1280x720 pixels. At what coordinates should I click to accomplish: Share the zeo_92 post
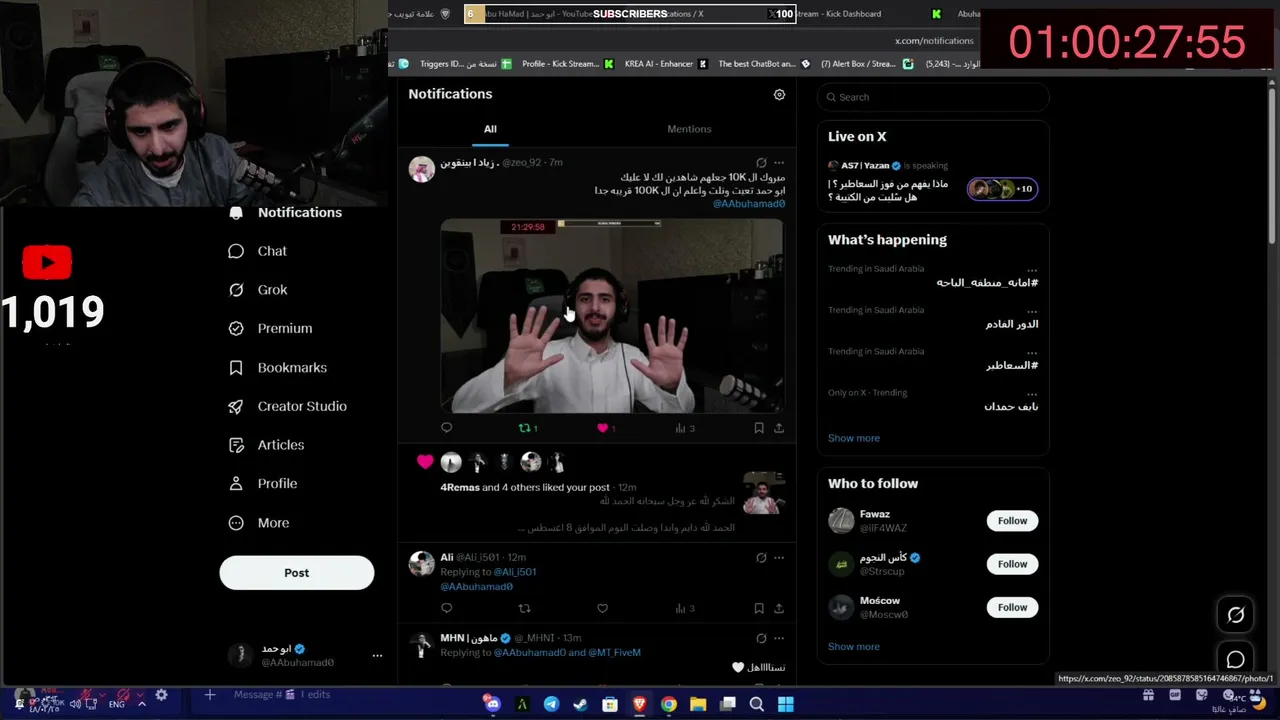(779, 428)
